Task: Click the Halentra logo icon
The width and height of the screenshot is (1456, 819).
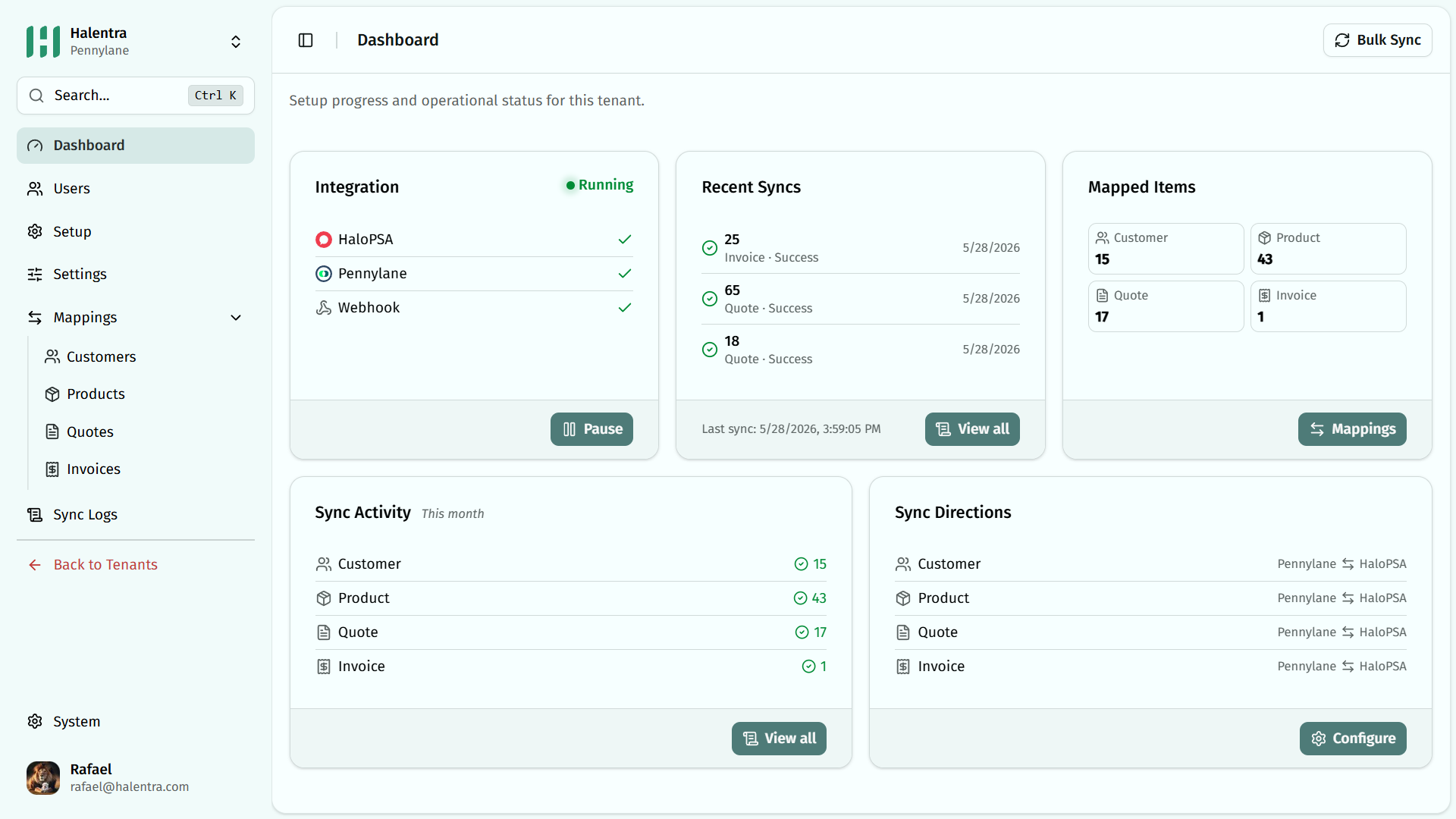Action: tap(43, 42)
